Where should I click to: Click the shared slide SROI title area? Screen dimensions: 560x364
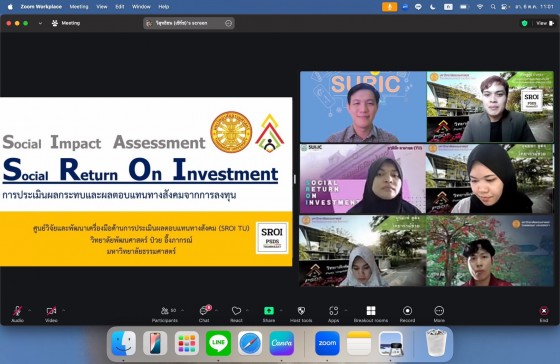(140, 170)
